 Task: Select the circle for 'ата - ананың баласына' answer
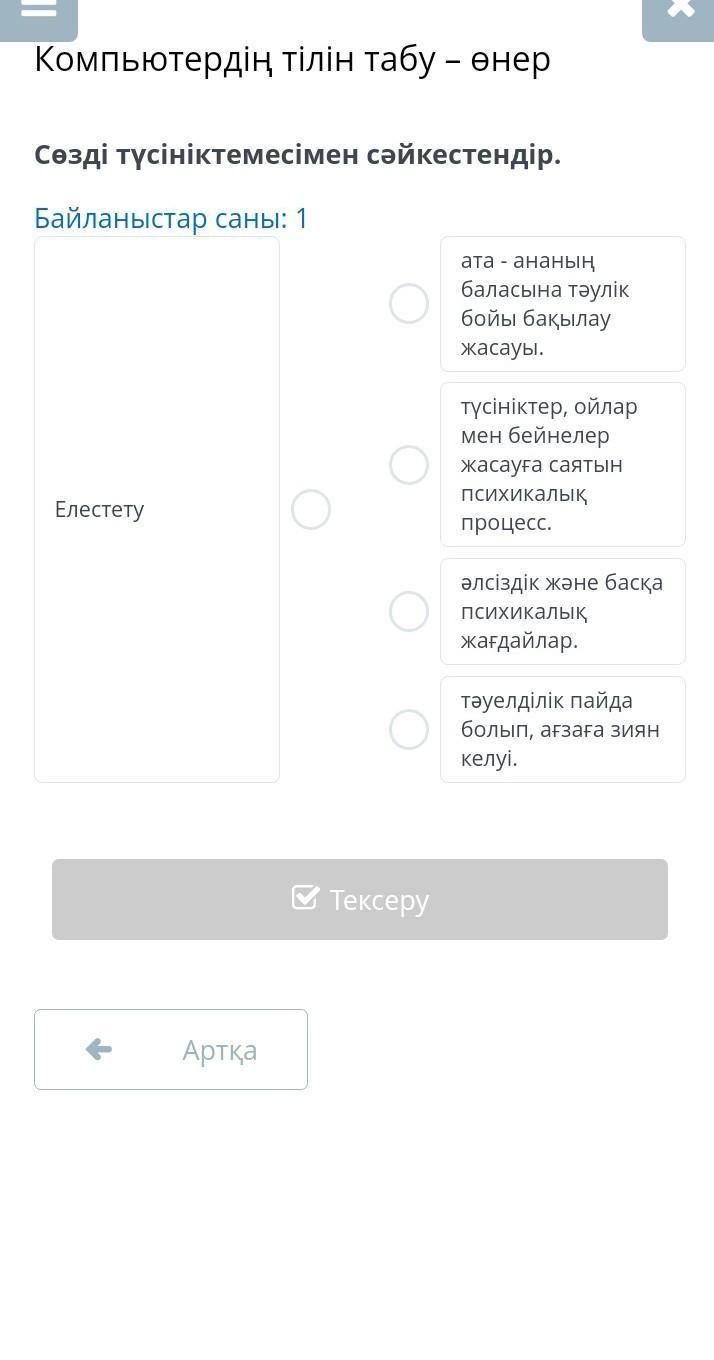409,304
